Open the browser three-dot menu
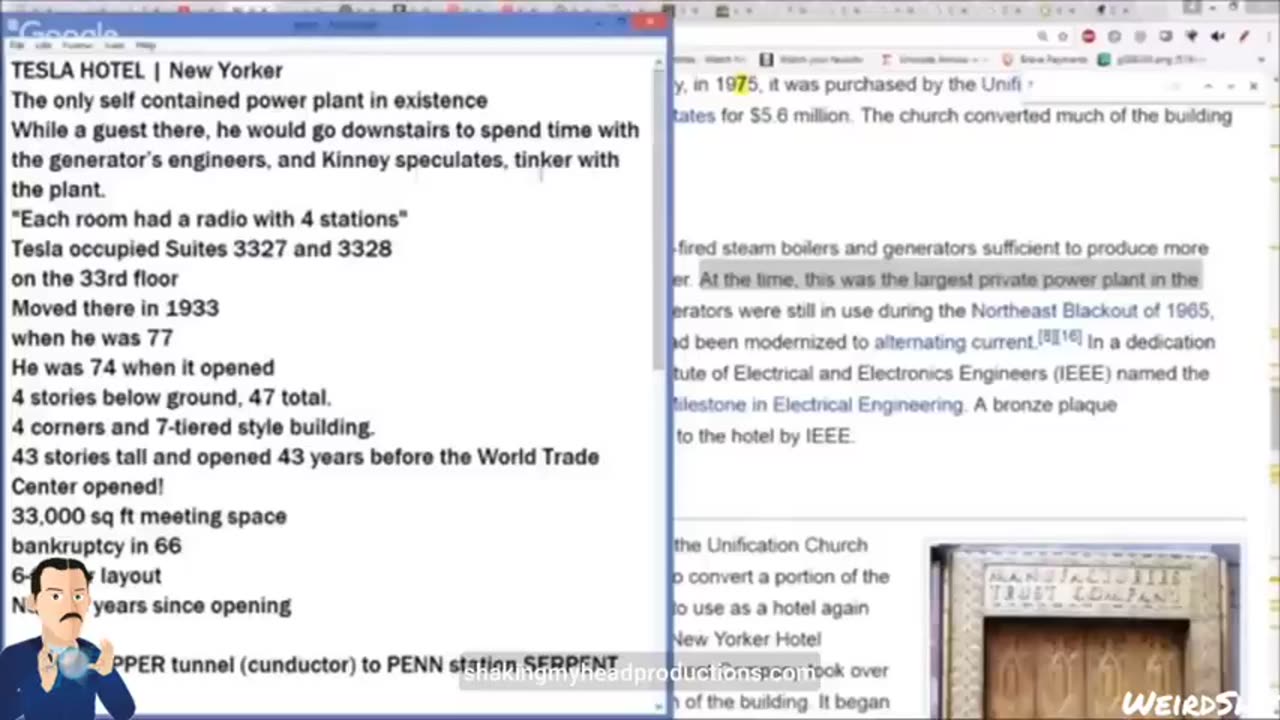This screenshot has width=1280, height=720. coord(1269,37)
